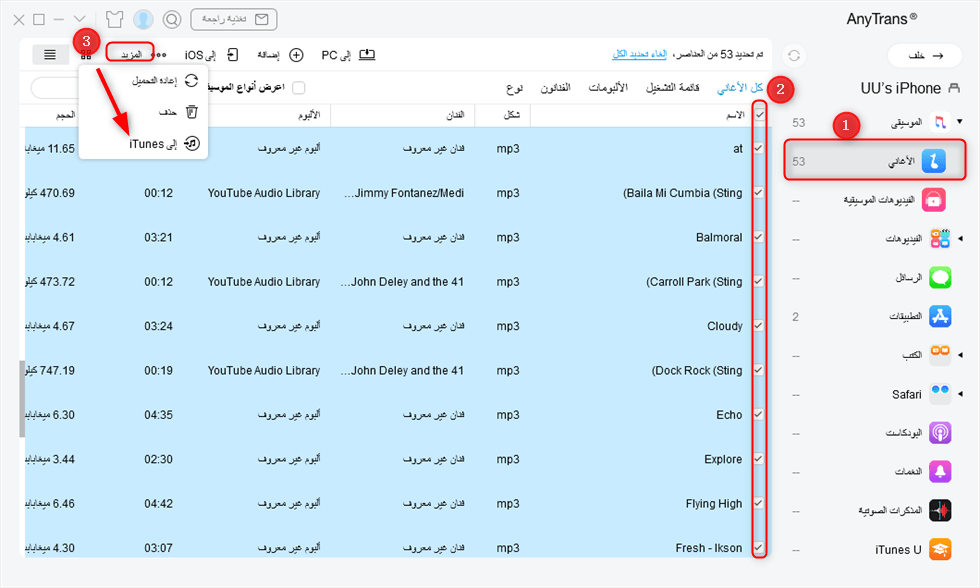Select حذف (Delete) from the open menu
Screen dimensions: 980x588
coord(152,113)
